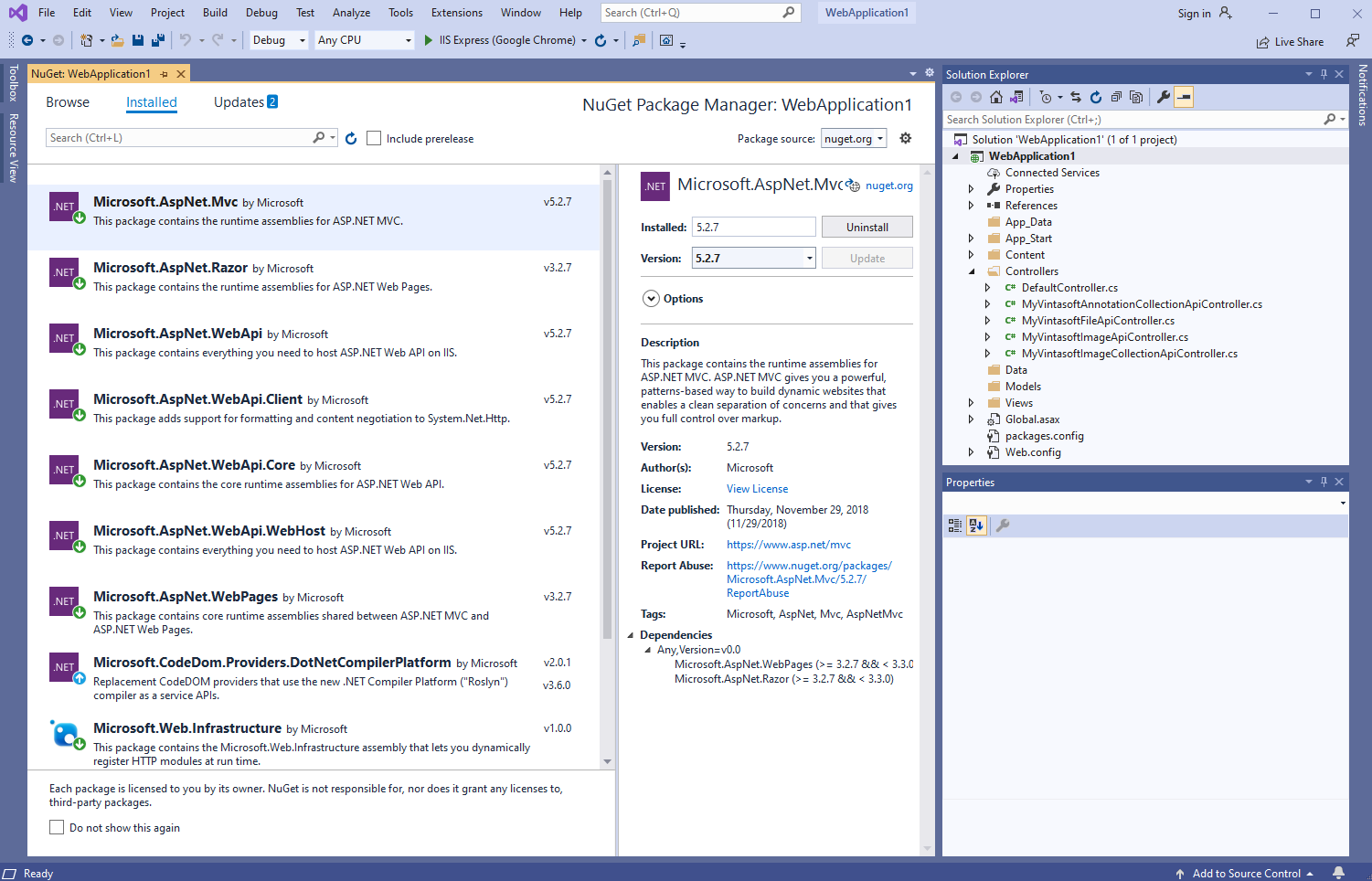Expand the Web.config node
The height and width of the screenshot is (881, 1372).
pyautogui.click(x=972, y=452)
